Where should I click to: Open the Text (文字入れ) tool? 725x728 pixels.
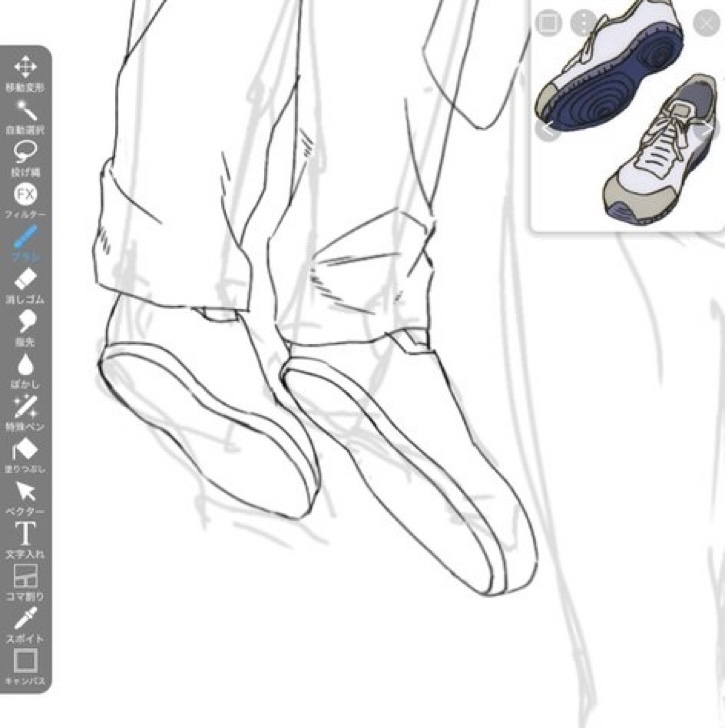click(x=25, y=534)
